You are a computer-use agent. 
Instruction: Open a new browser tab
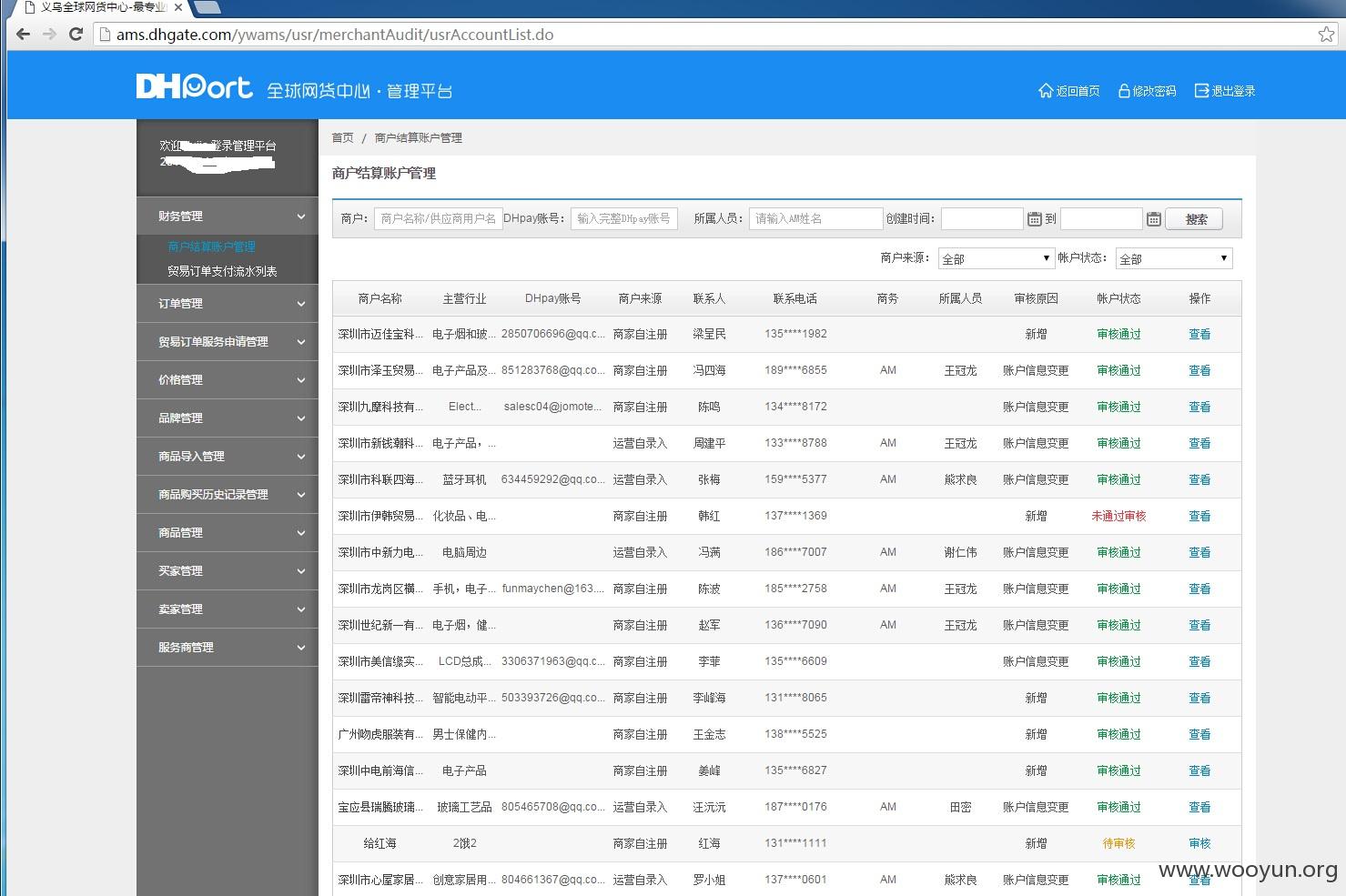(207, 8)
